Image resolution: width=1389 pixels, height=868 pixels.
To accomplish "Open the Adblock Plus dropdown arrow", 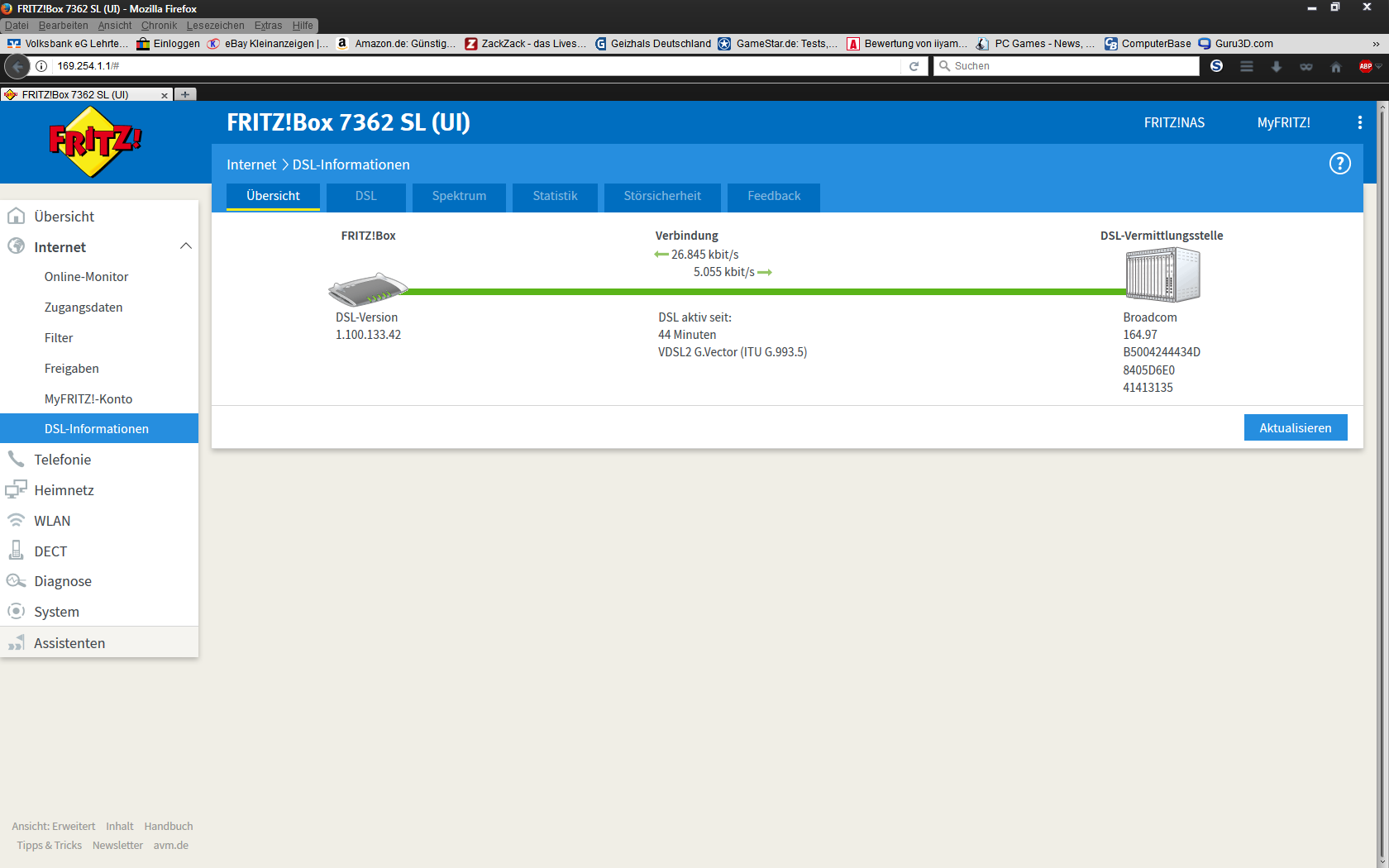I will [1378, 66].
